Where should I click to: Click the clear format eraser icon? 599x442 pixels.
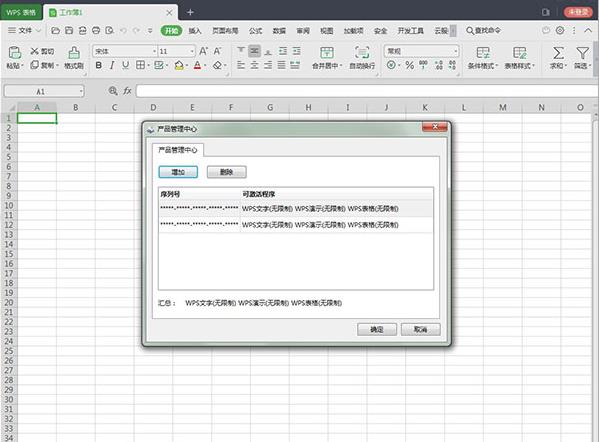coord(217,65)
